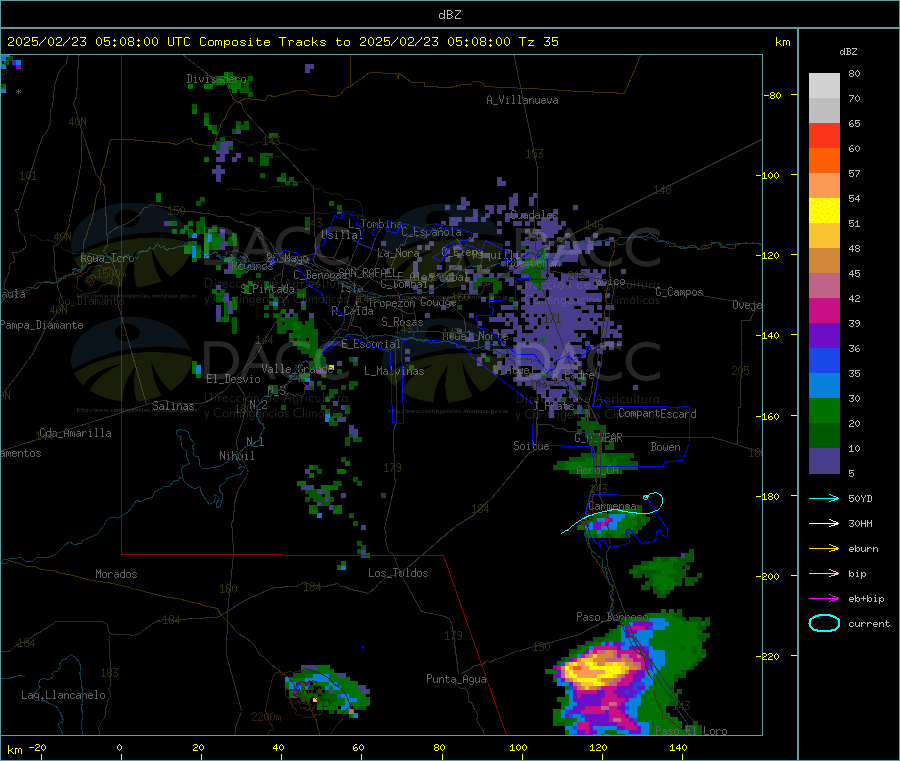Image resolution: width=900 pixels, height=761 pixels.
Task: Click the 'Nihuil' place label
Action: [x=236, y=456]
